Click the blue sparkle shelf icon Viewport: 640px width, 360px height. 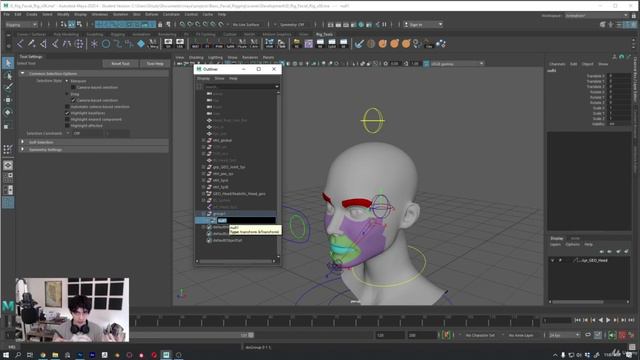point(441,44)
